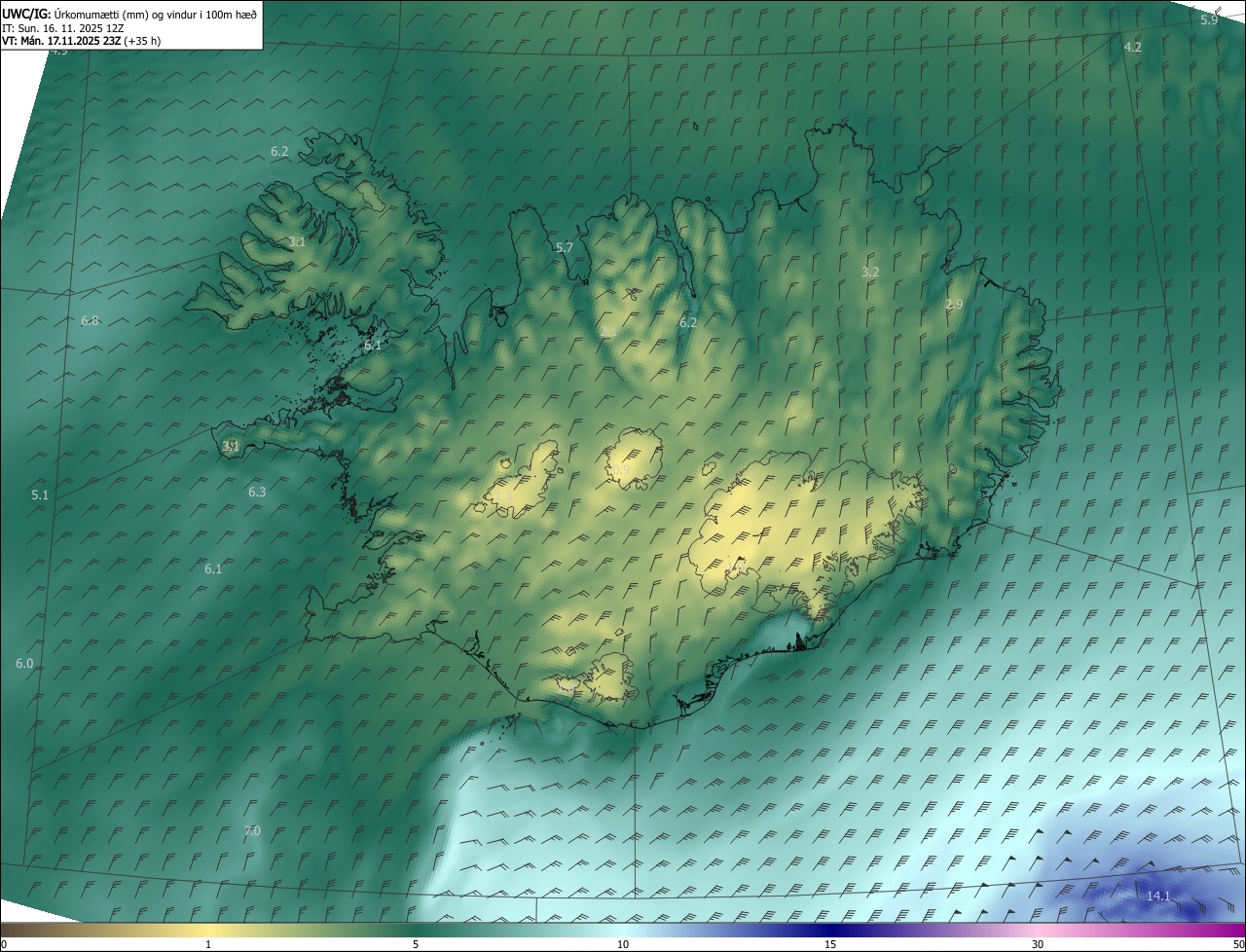Click the 5.9 value on the map
The image size is (1246, 952).
point(1209,19)
